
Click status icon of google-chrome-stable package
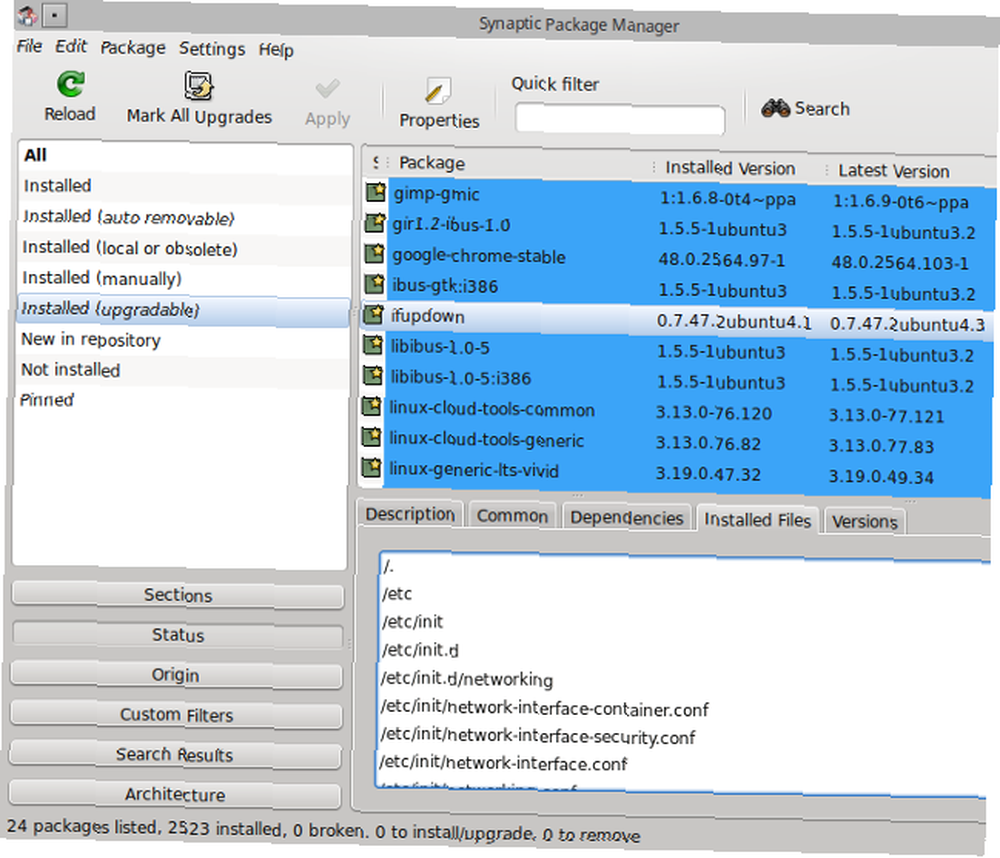[x=374, y=253]
